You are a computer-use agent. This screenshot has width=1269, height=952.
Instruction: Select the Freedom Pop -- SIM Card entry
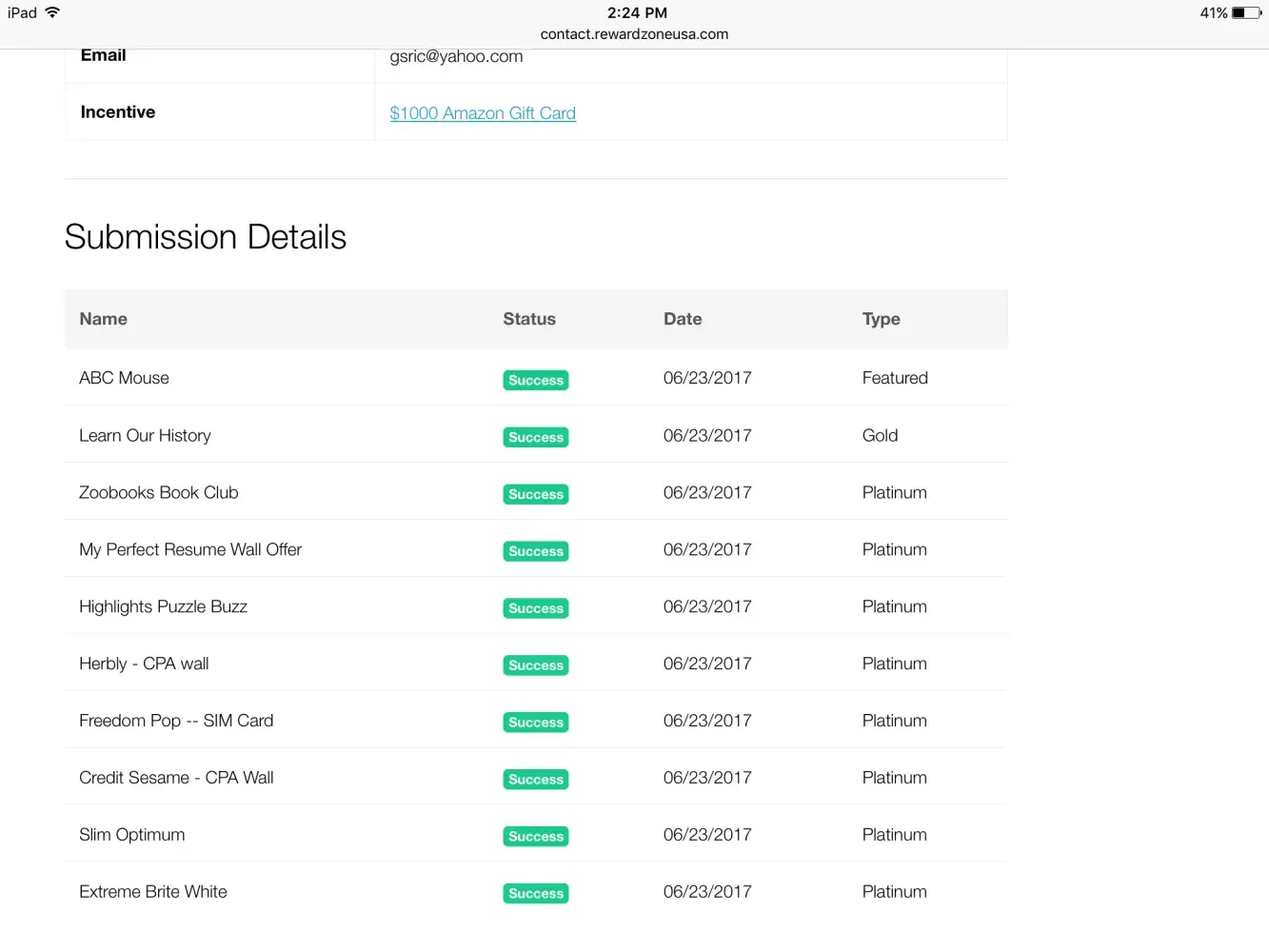(x=176, y=721)
